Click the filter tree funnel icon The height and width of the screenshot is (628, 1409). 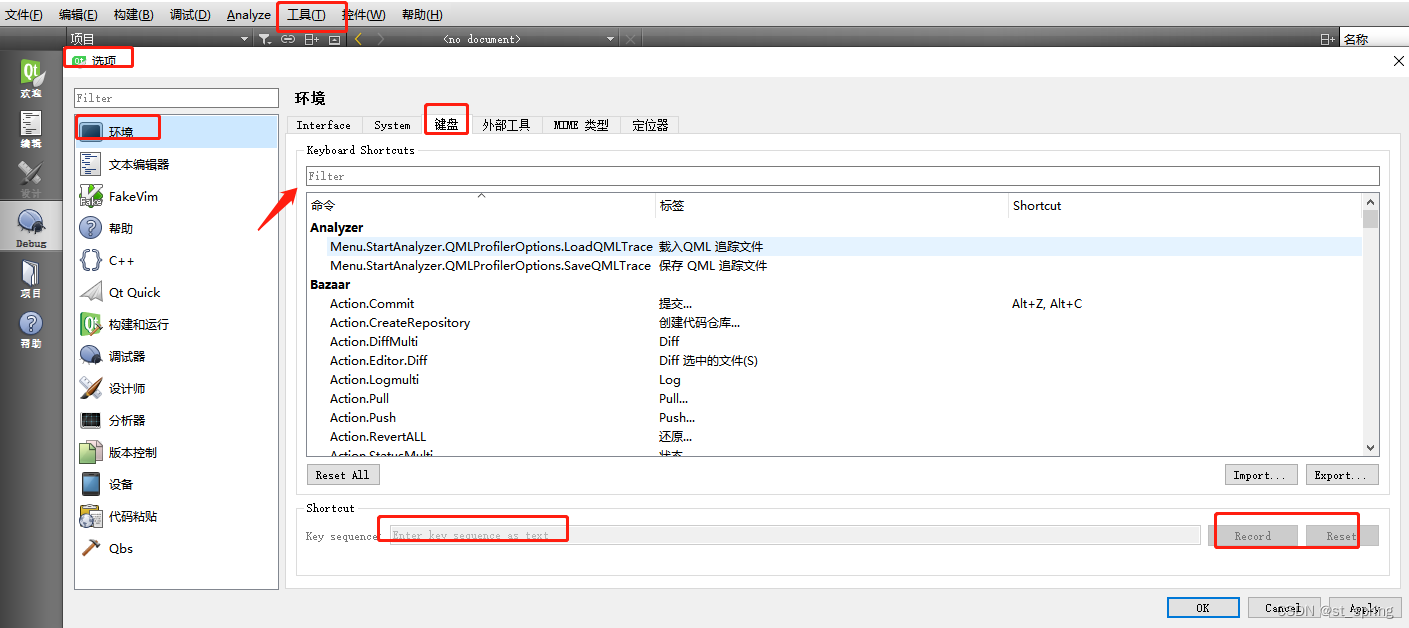pyautogui.click(x=264, y=39)
